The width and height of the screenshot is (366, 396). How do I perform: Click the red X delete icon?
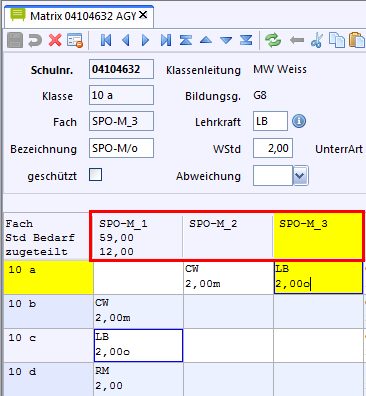tap(55, 40)
